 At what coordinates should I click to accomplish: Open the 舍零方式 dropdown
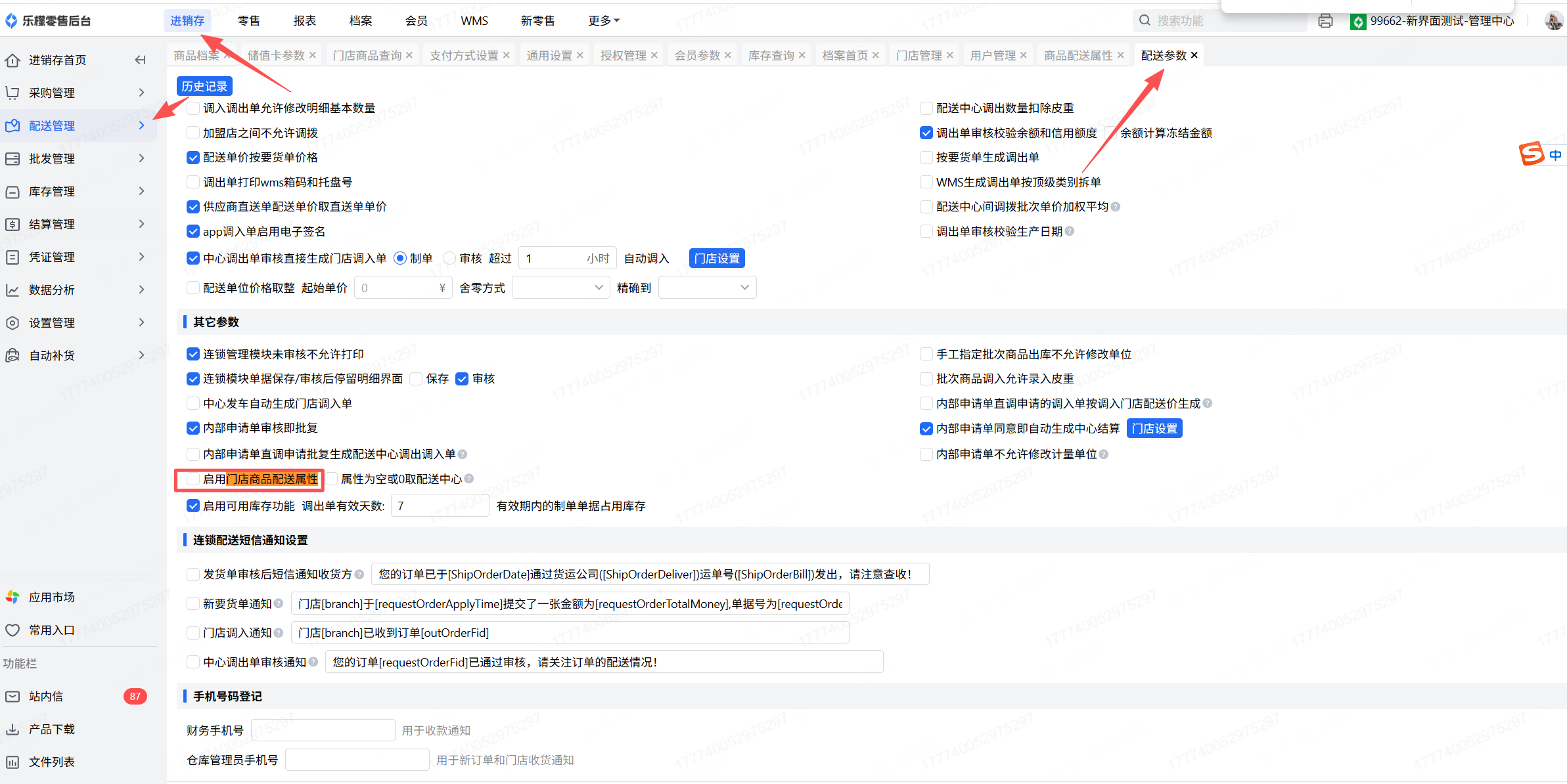[560, 288]
